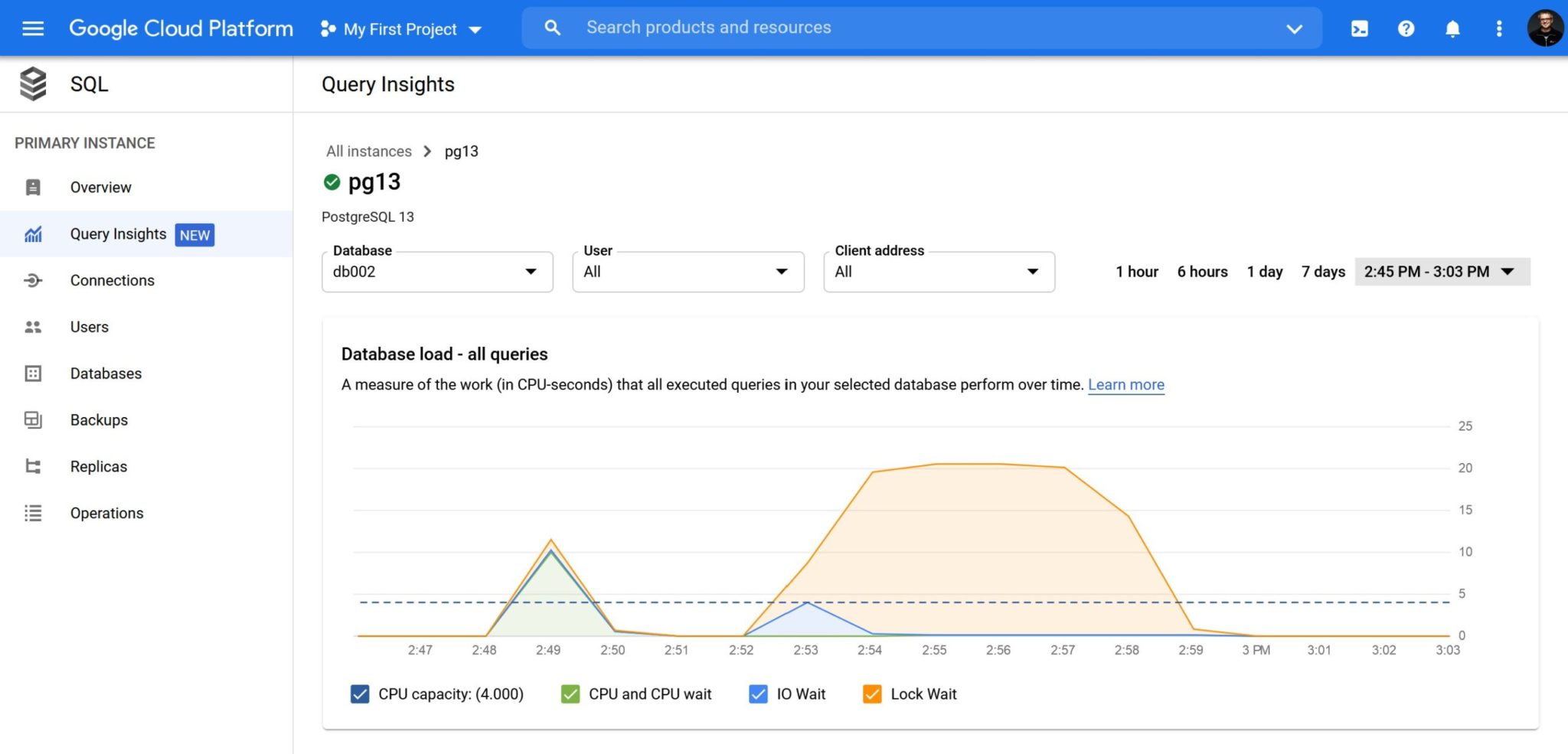Open the Database dropdown showing db002
The height and width of the screenshot is (754, 1568).
click(x=437, y=272)
